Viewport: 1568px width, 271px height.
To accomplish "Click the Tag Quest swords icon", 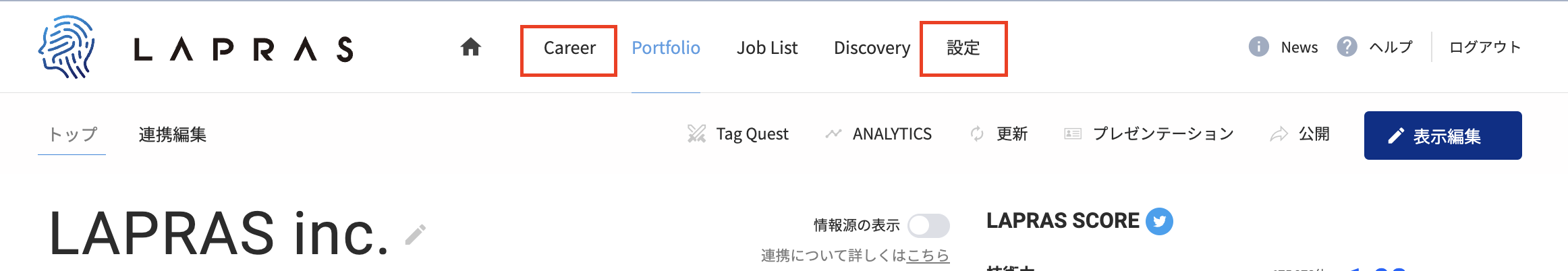I will 696,133.
